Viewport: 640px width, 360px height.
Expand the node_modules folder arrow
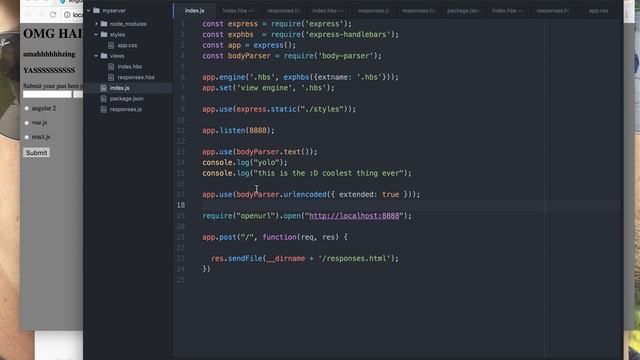click(96, 24)
